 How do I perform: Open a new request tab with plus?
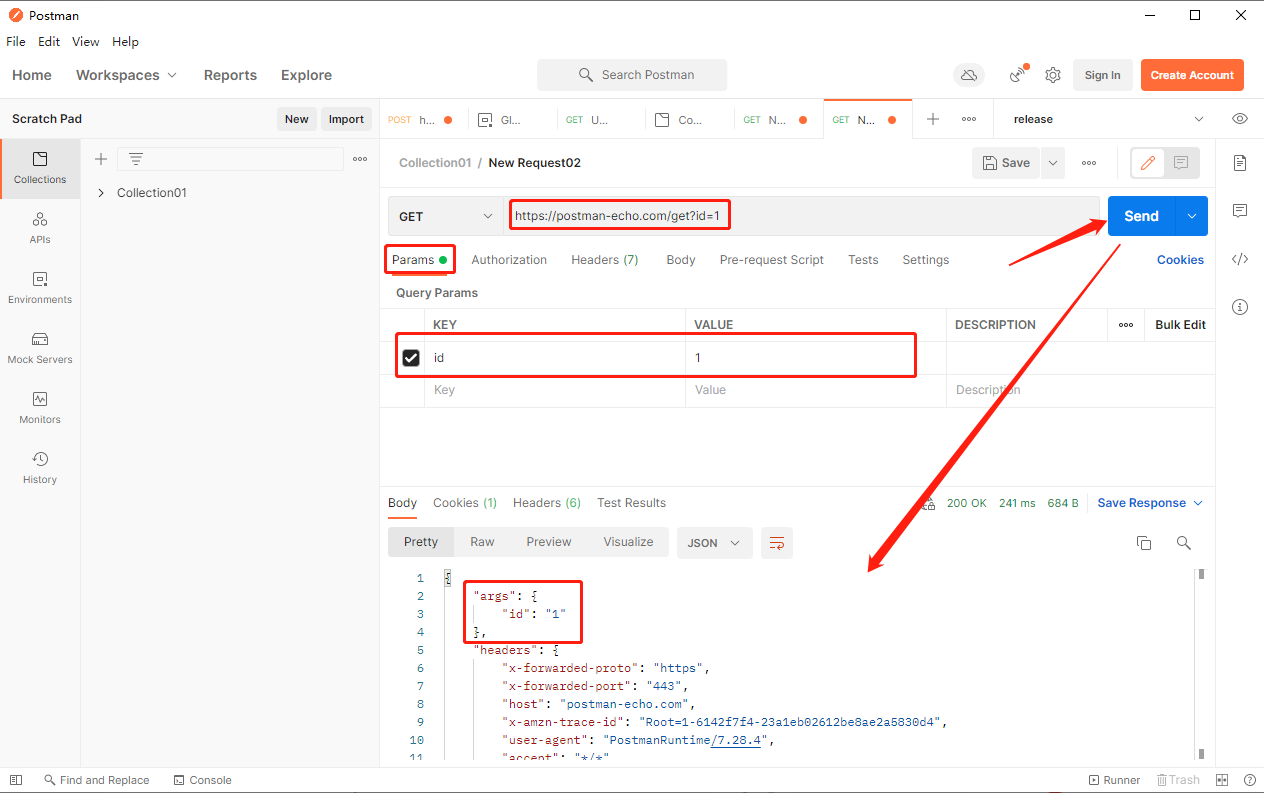click(933, 119)
